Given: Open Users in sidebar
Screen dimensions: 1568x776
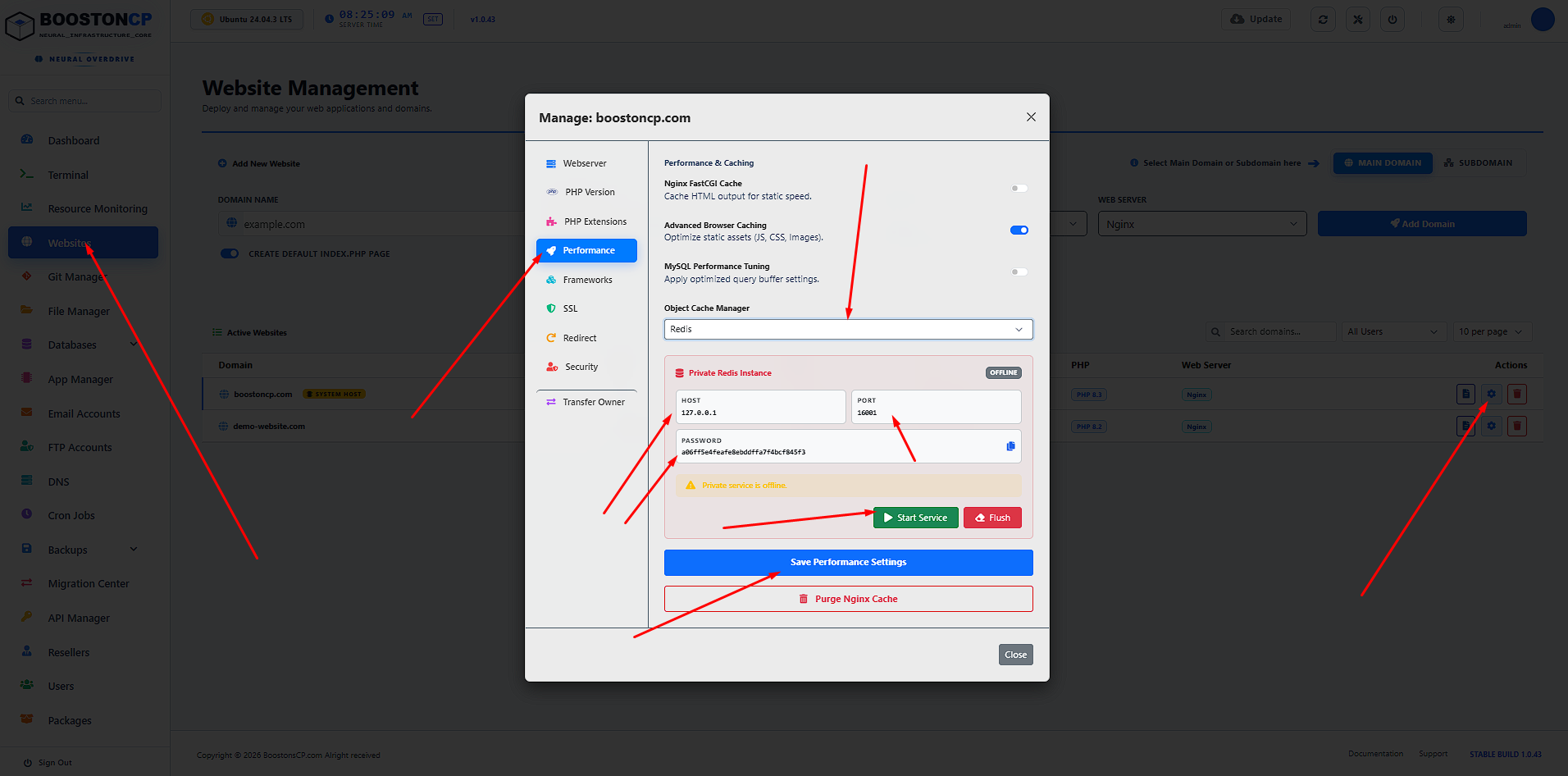Looking at the screenshot, I should coord(83,686).
